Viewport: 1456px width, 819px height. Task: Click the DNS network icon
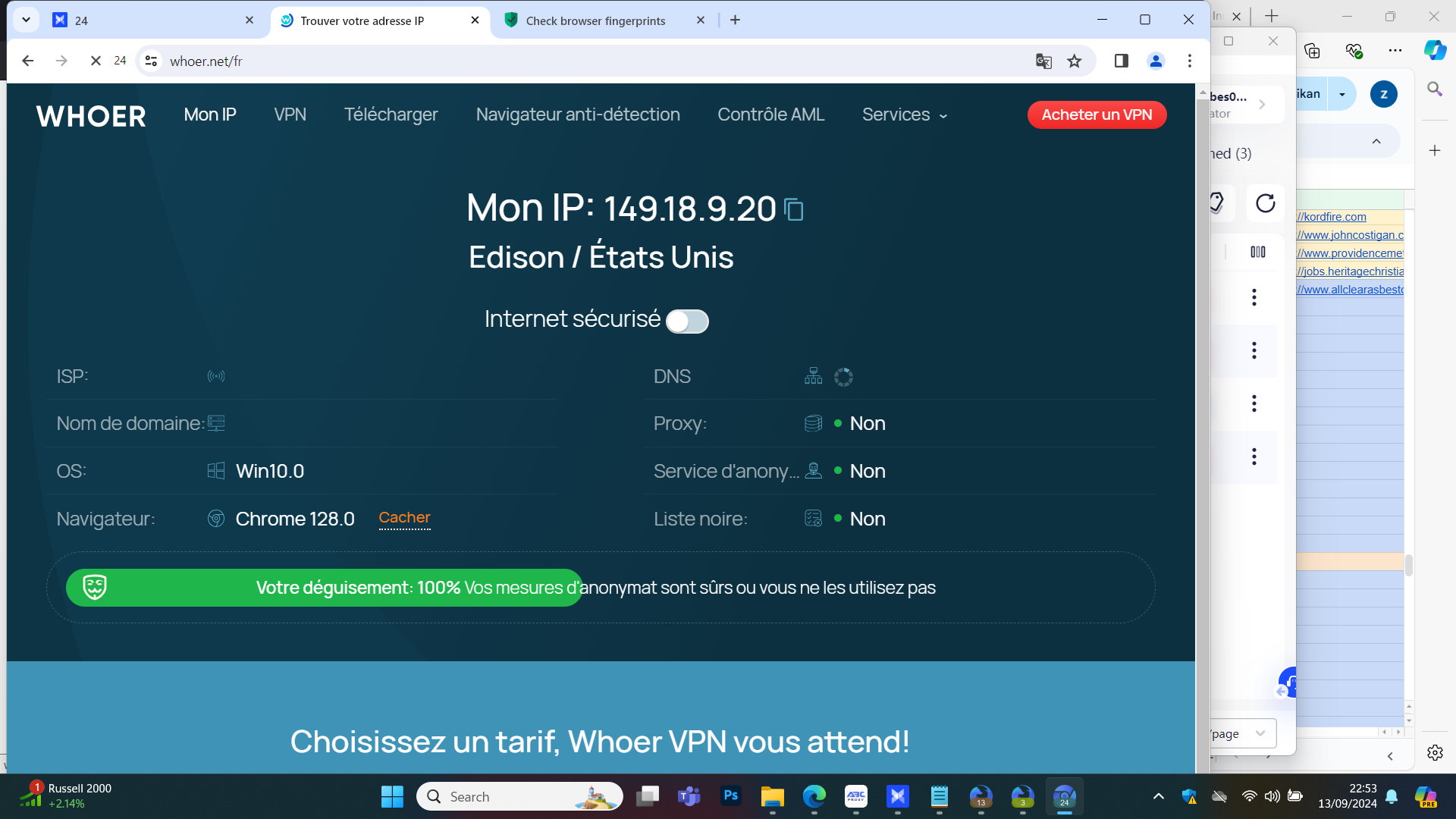click(x=814, y=376)
